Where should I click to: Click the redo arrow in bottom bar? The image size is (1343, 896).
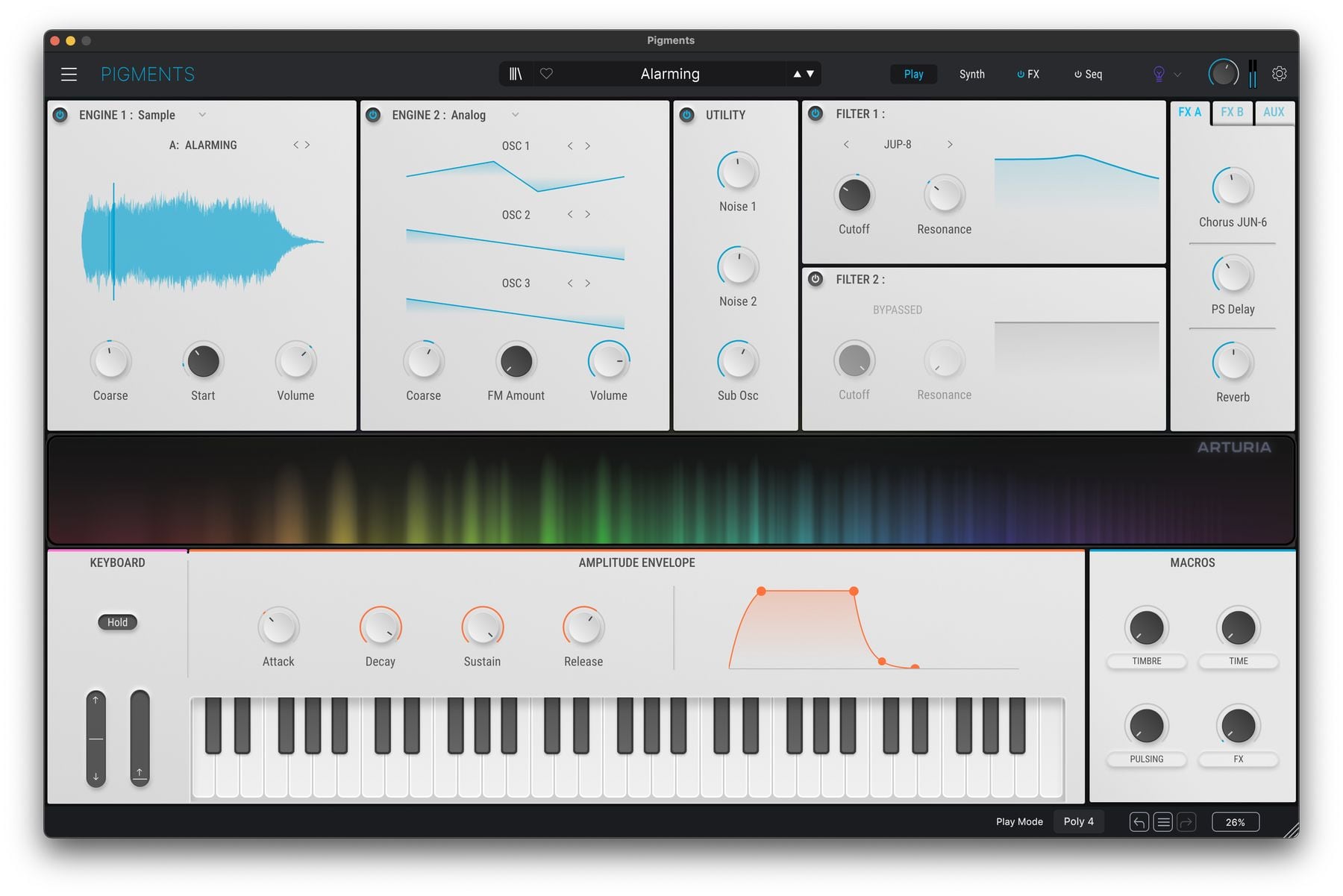point(1186,822)
